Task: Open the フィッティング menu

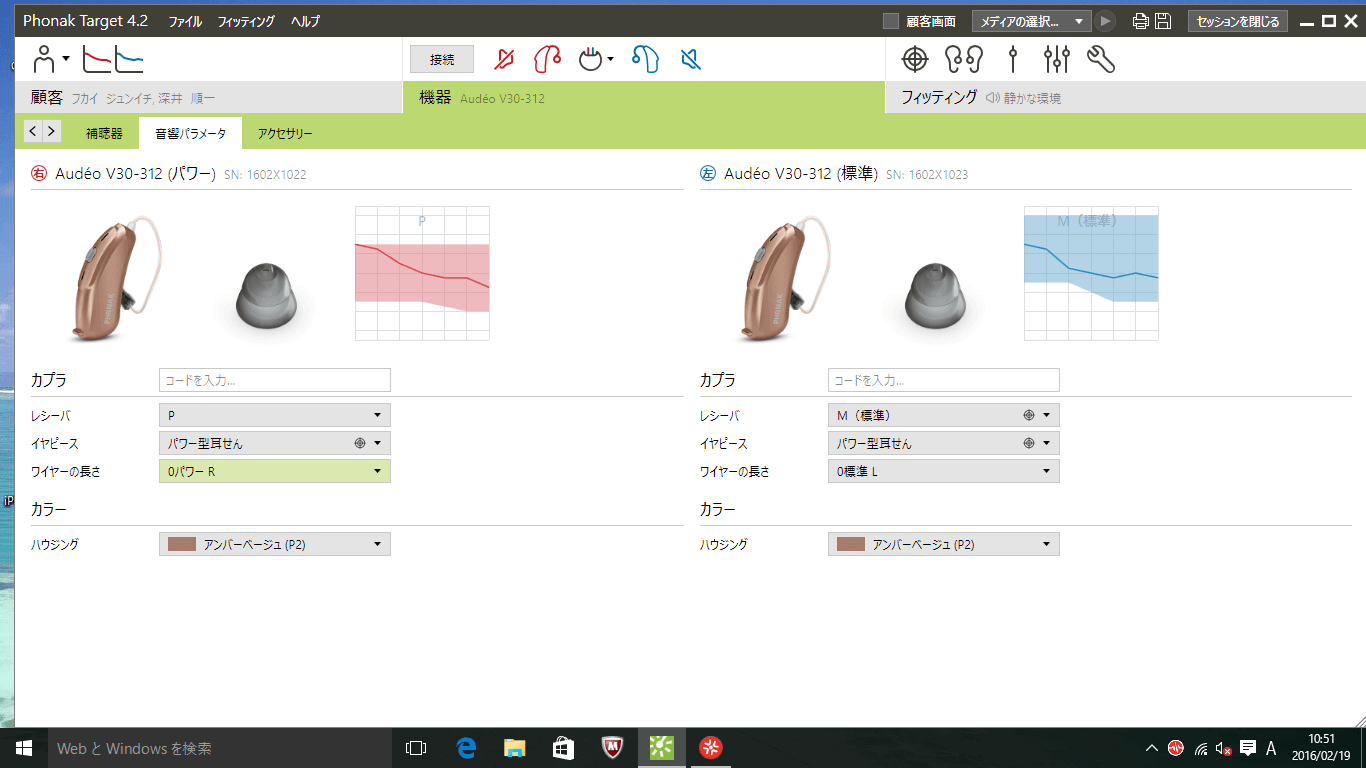Action: [246, 21]
